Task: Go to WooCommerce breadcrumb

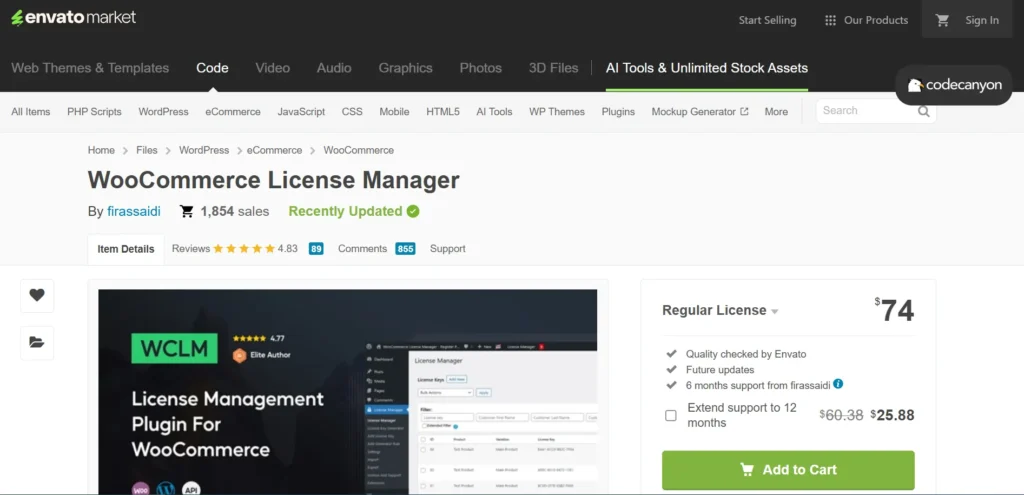Action: click(359, 150)
